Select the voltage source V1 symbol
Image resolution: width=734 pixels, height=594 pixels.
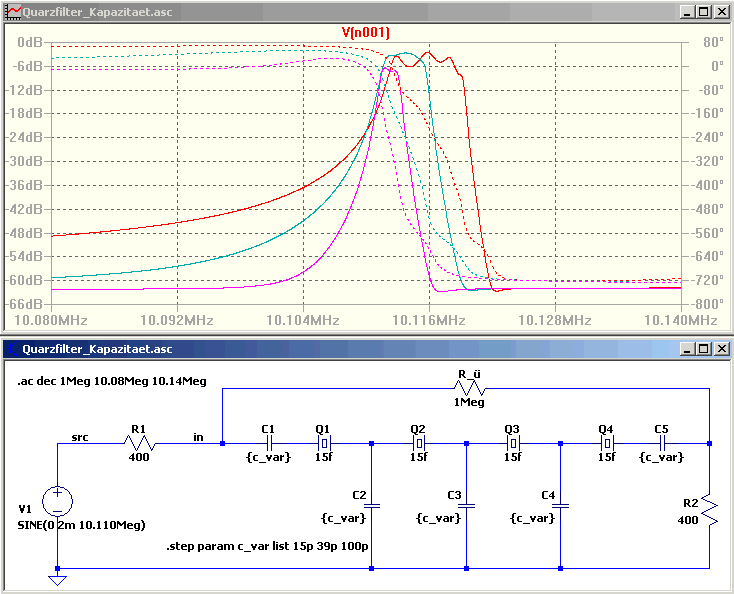pos(57,501)
